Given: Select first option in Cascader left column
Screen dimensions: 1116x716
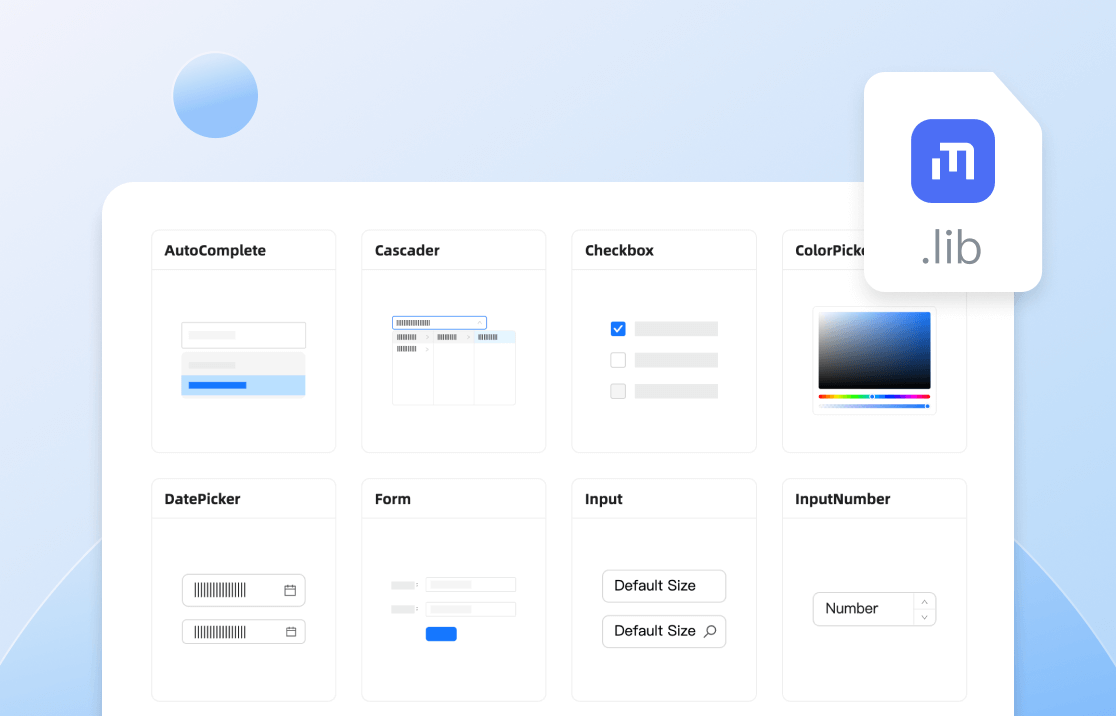Looking at the screenshot, I should click(411, 337).
